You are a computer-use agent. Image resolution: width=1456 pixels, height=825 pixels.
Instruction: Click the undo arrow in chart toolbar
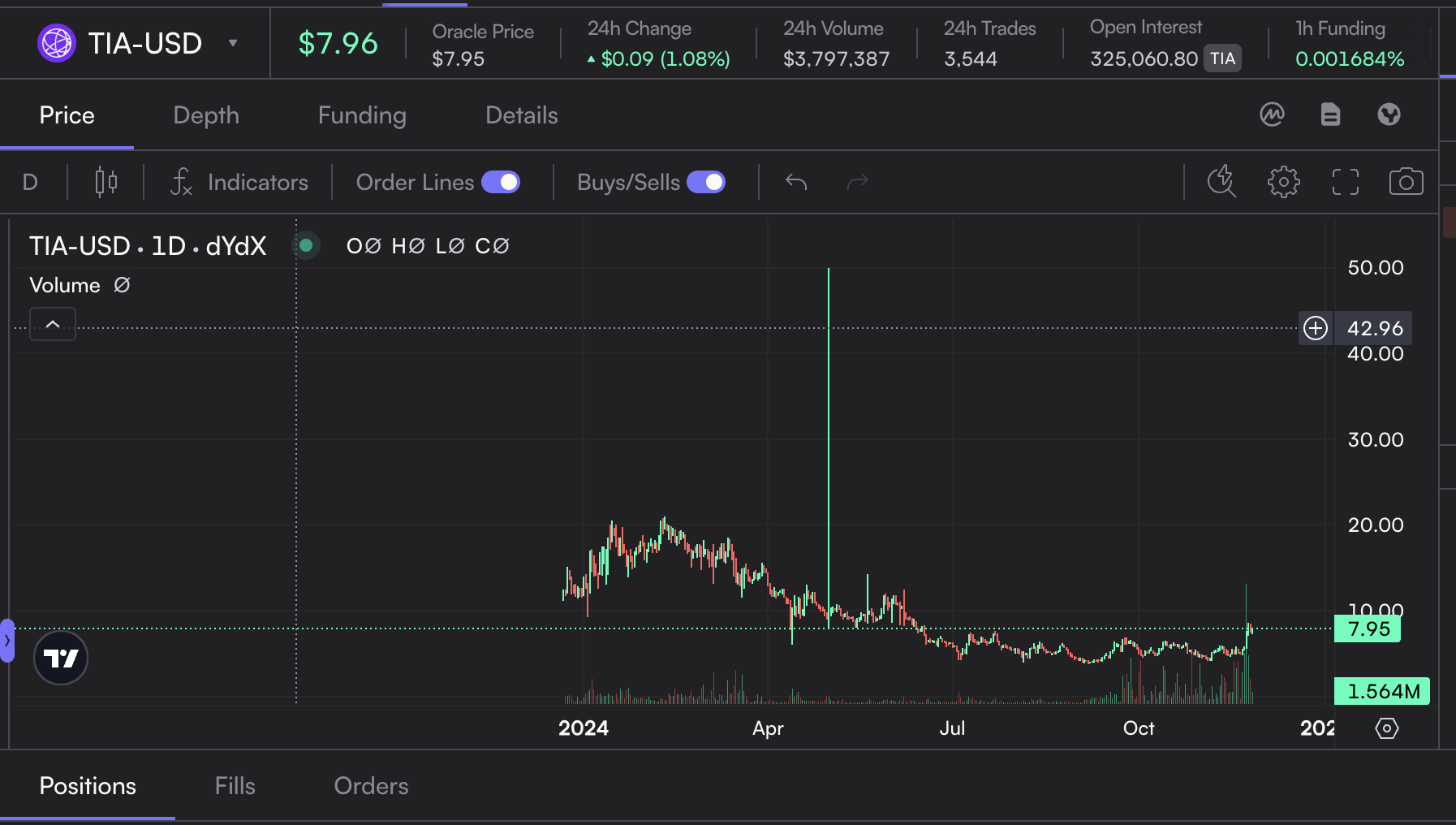pyautogui.click(x=796, y=182)
